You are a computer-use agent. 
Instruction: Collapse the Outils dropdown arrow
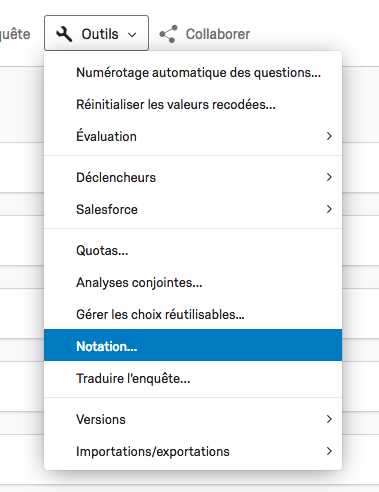coord(132,35)
